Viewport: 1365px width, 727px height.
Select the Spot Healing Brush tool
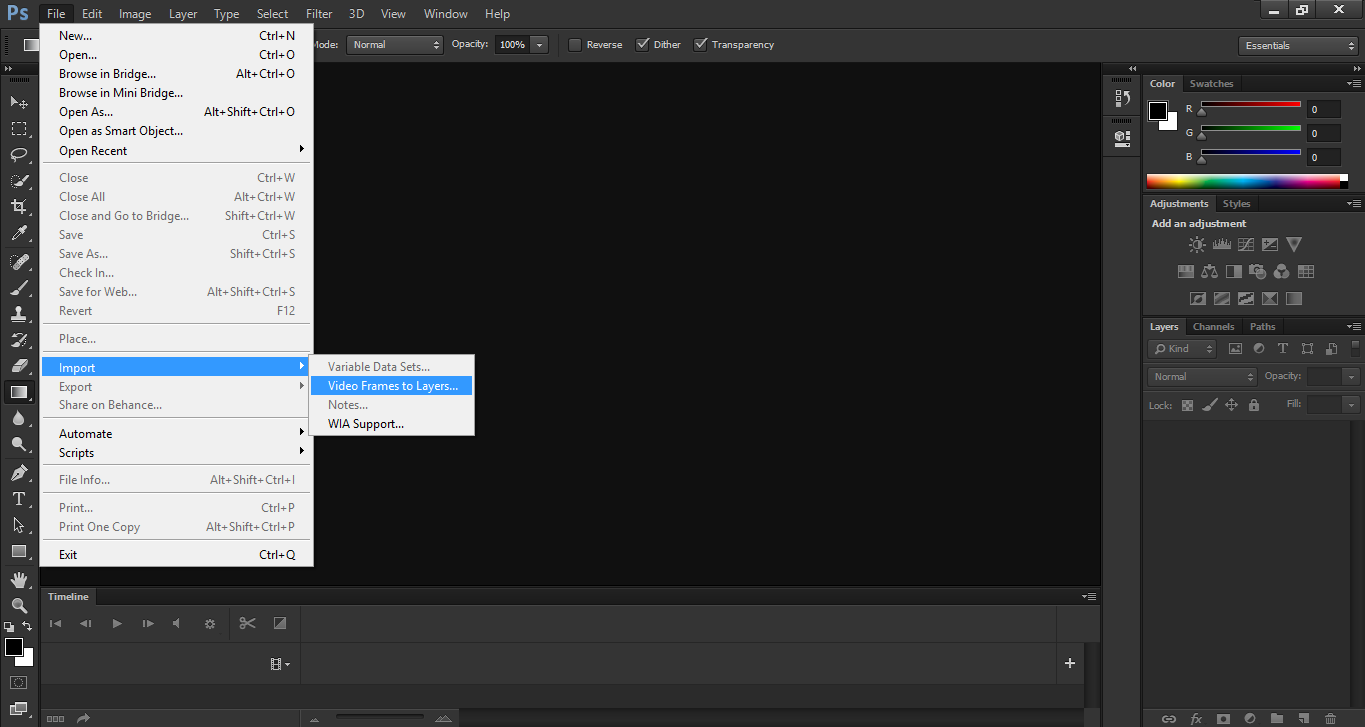point(19,261)
